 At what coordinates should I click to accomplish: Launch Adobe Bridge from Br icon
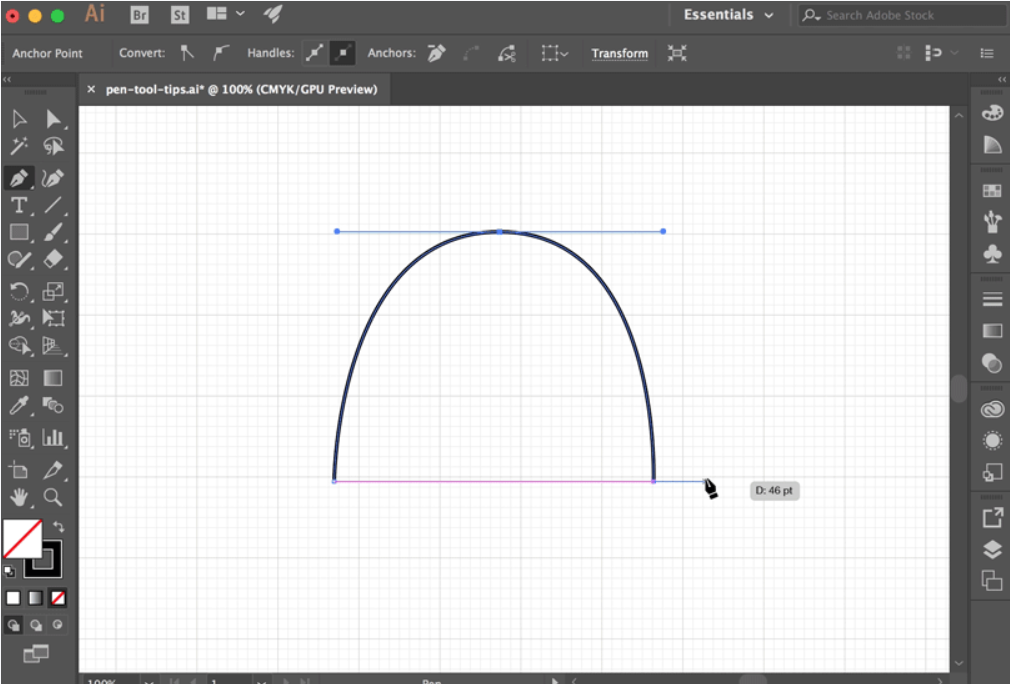tap(139, 15)
